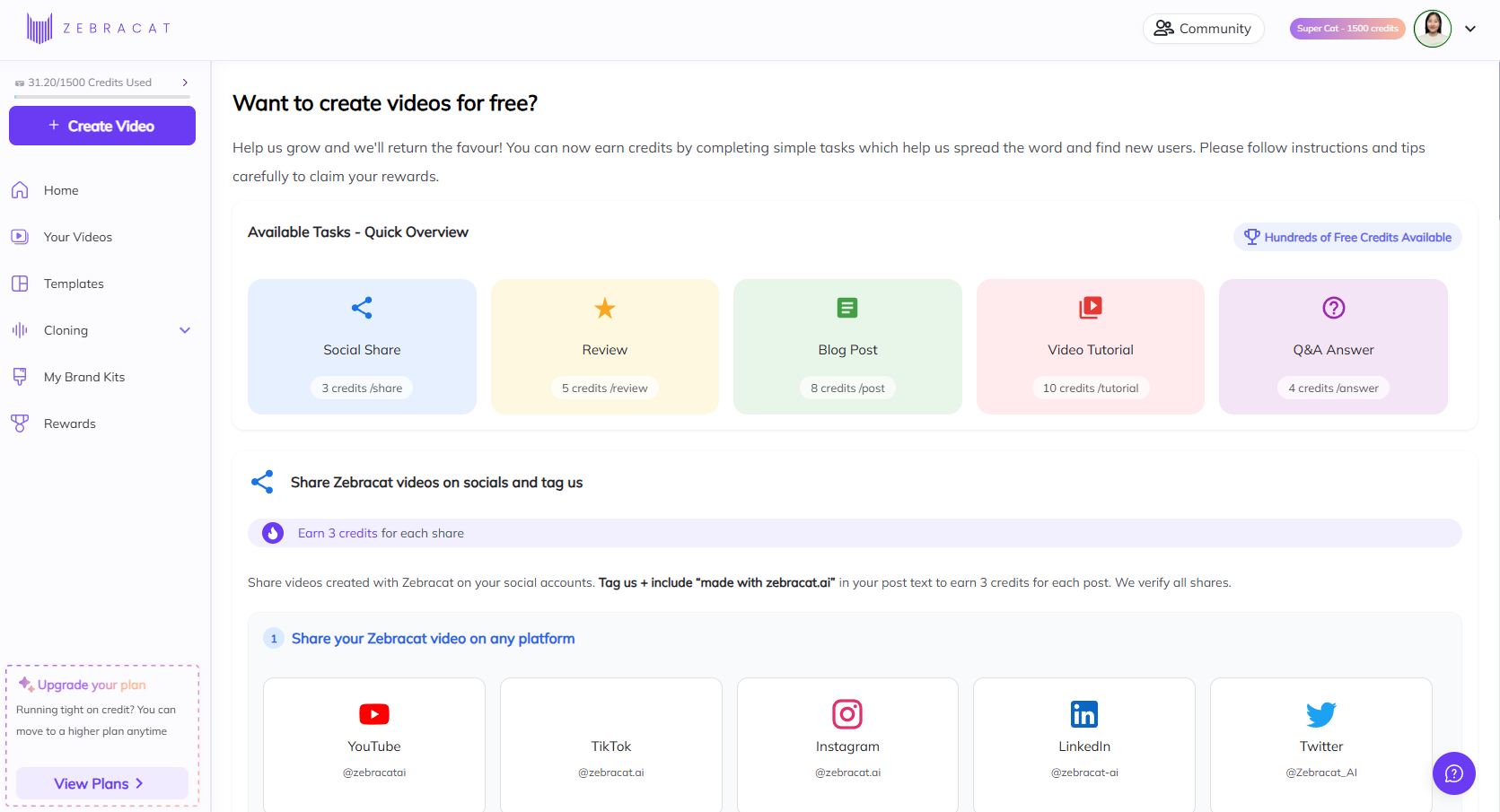1500x812 pixels.
Task: Open the My Brand Kits icon
Action: tap(20, 377)
